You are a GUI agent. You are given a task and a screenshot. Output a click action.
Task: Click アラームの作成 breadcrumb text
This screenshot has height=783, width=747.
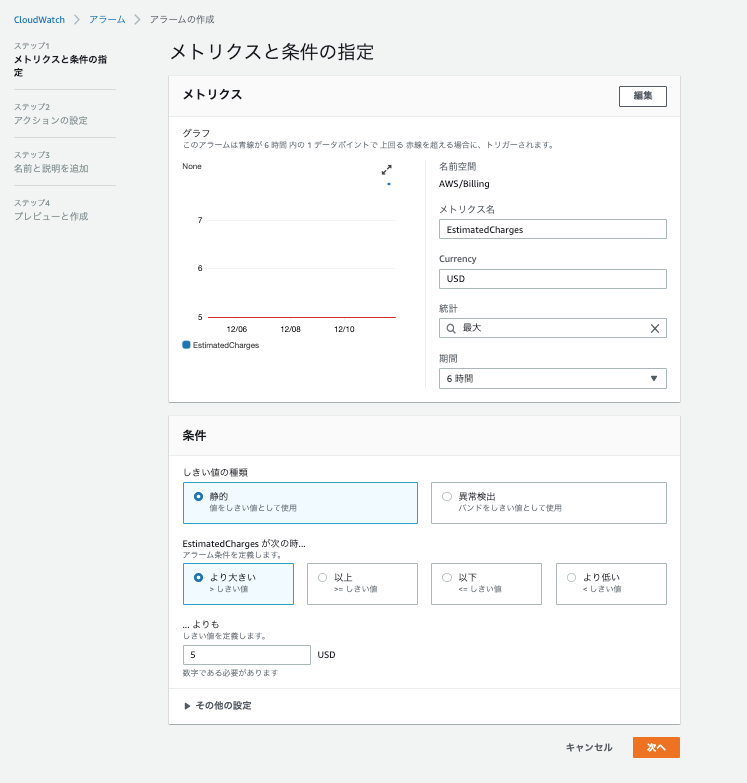pos(182,19)
